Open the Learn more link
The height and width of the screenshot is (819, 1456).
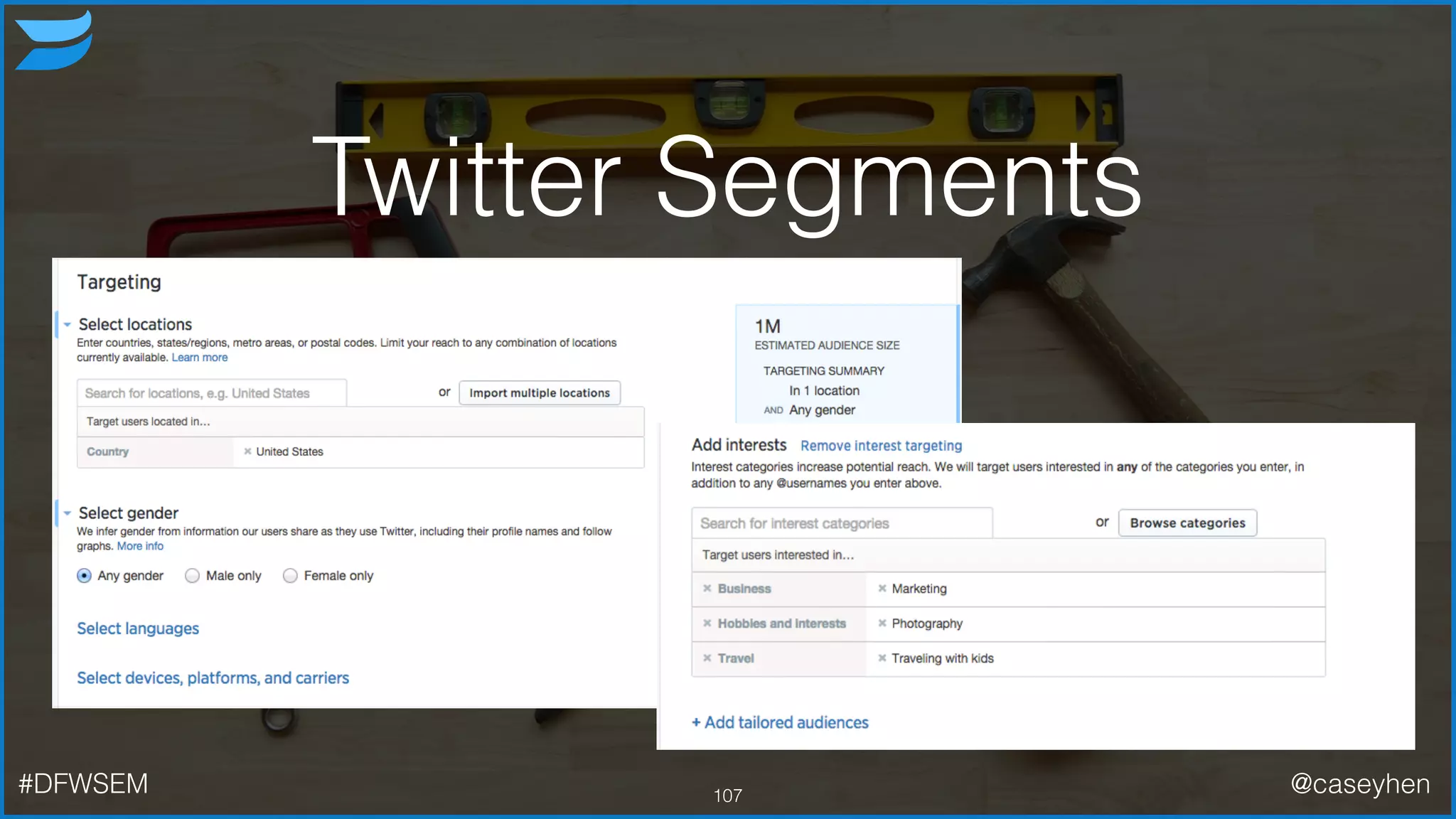[200, 358]
